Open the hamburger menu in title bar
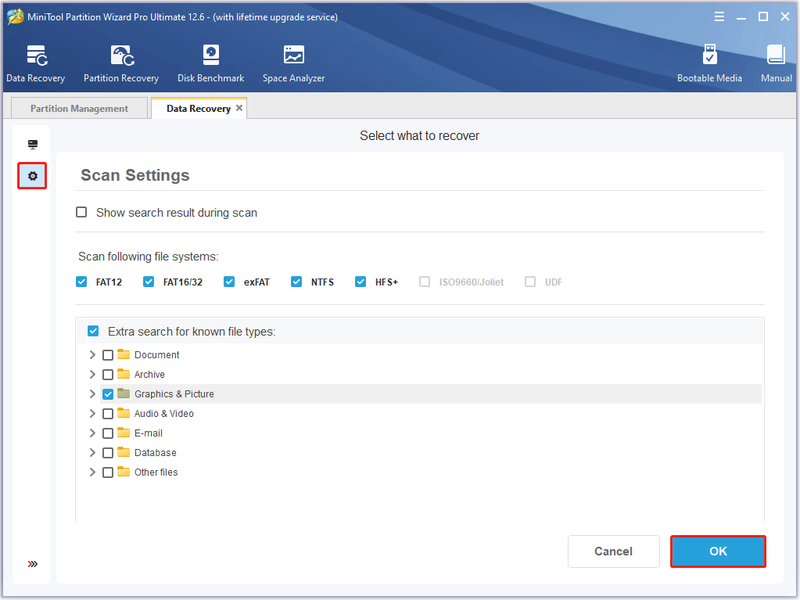 coord(719,17)
